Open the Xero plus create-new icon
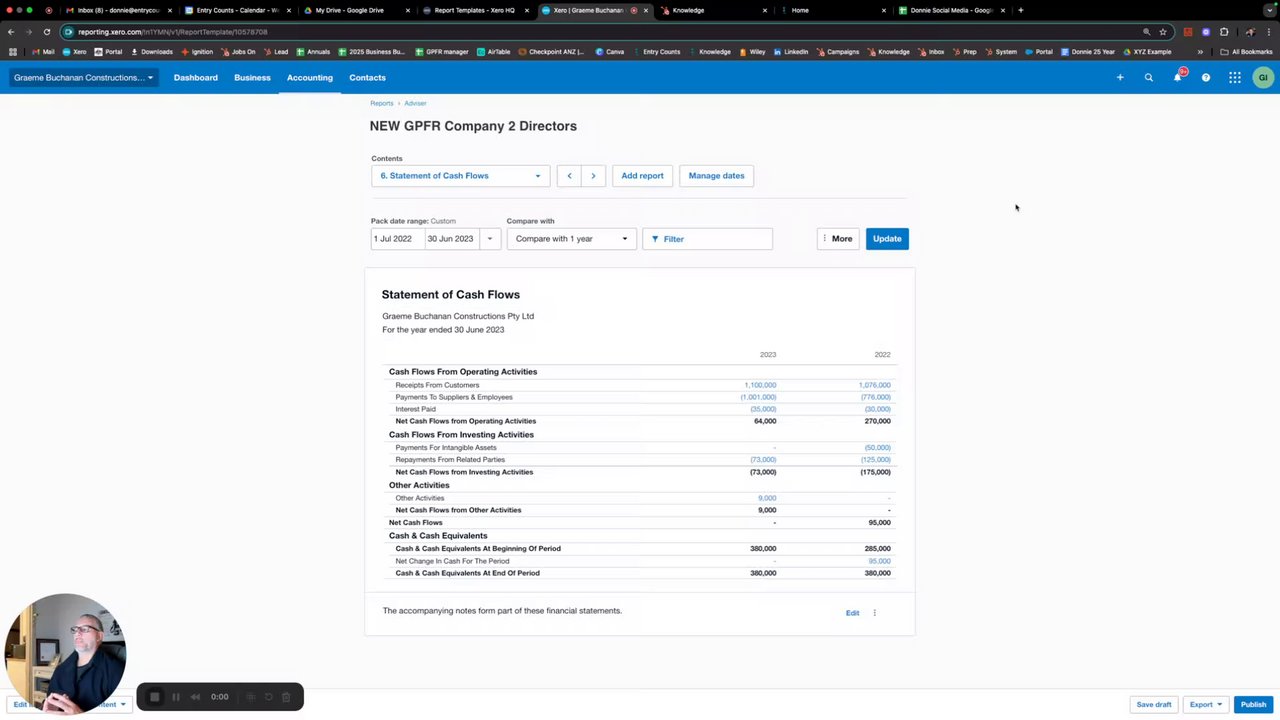 1120,77
